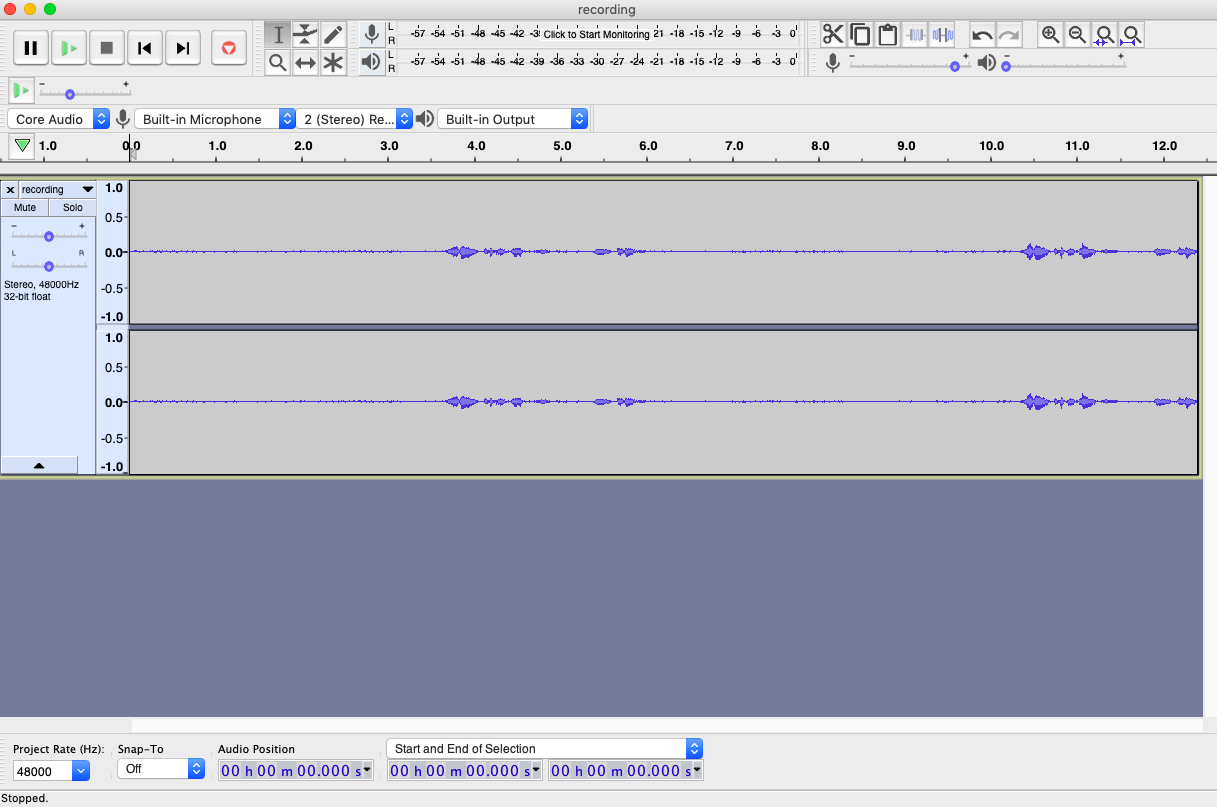Select the Envelope tool
The height and width of the screenshot is (807, 1217).
tap(306, 34)
